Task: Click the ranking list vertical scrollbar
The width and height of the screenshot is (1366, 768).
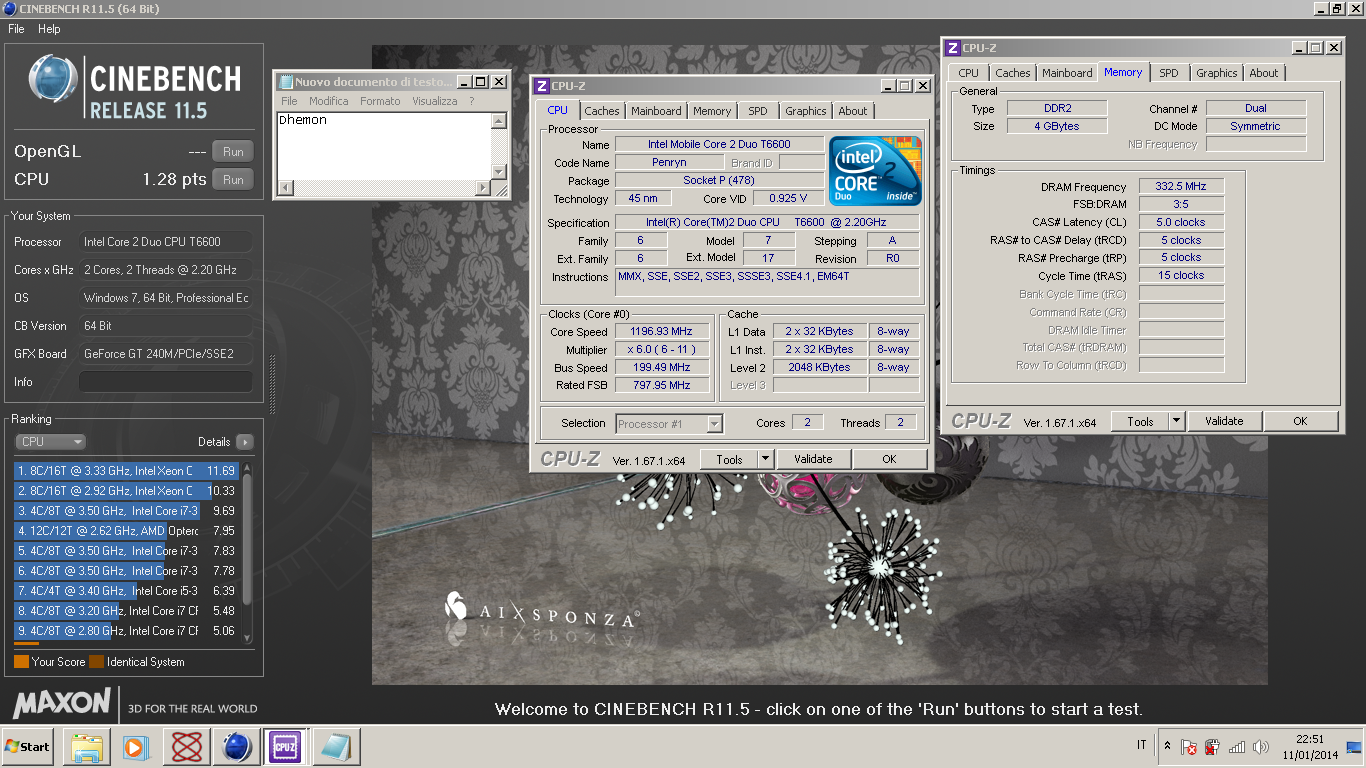Action: coord(247,551)
